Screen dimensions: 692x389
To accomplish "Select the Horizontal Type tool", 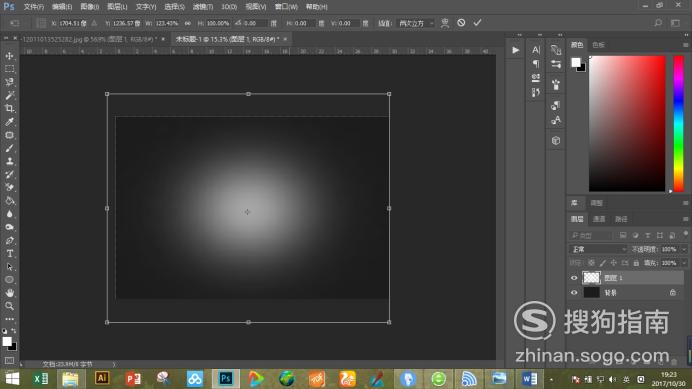I will pos(9,254).
